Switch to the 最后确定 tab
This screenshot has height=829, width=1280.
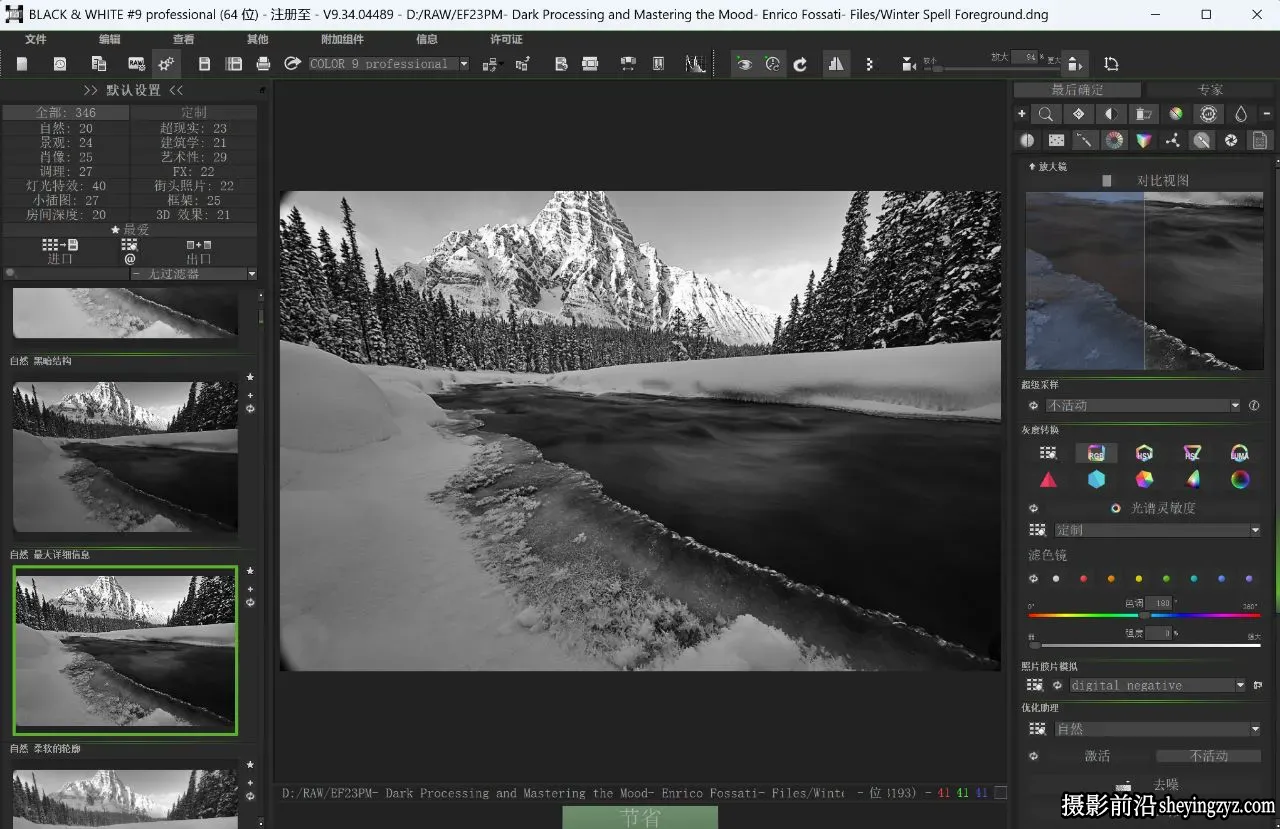coord(1078,90)
